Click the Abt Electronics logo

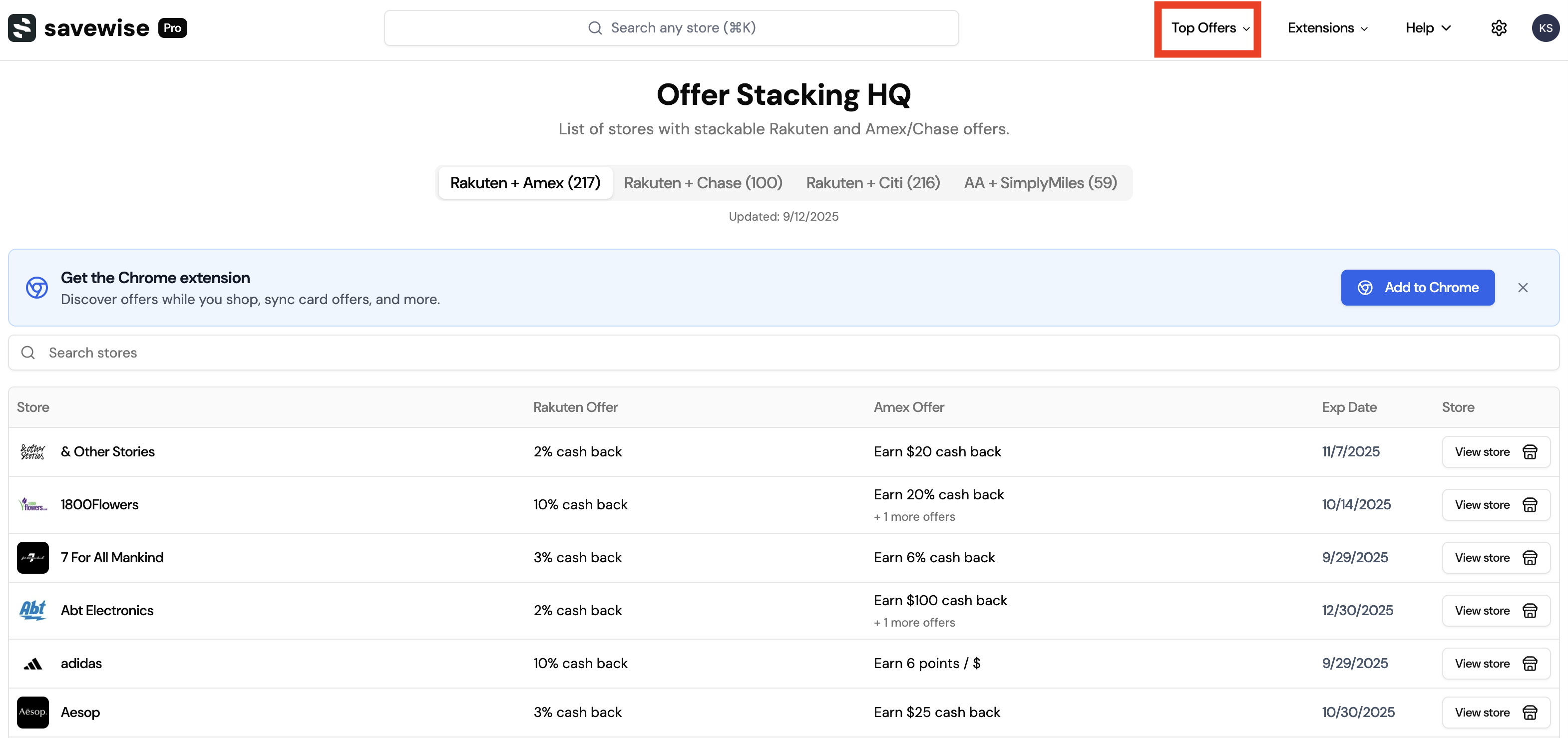[x=33, y=610]
